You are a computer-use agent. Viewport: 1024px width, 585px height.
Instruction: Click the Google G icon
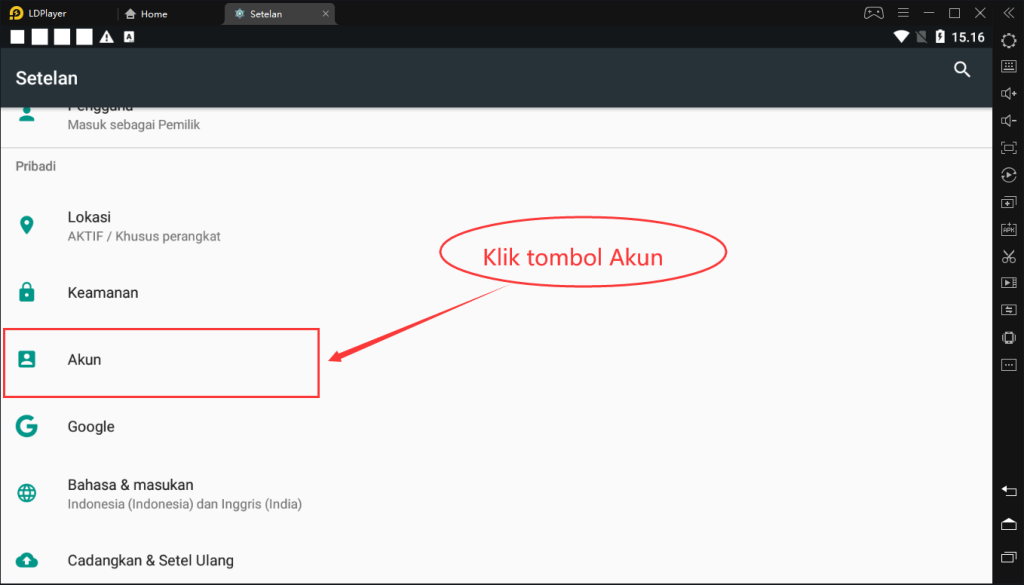[x=27, y=426]
